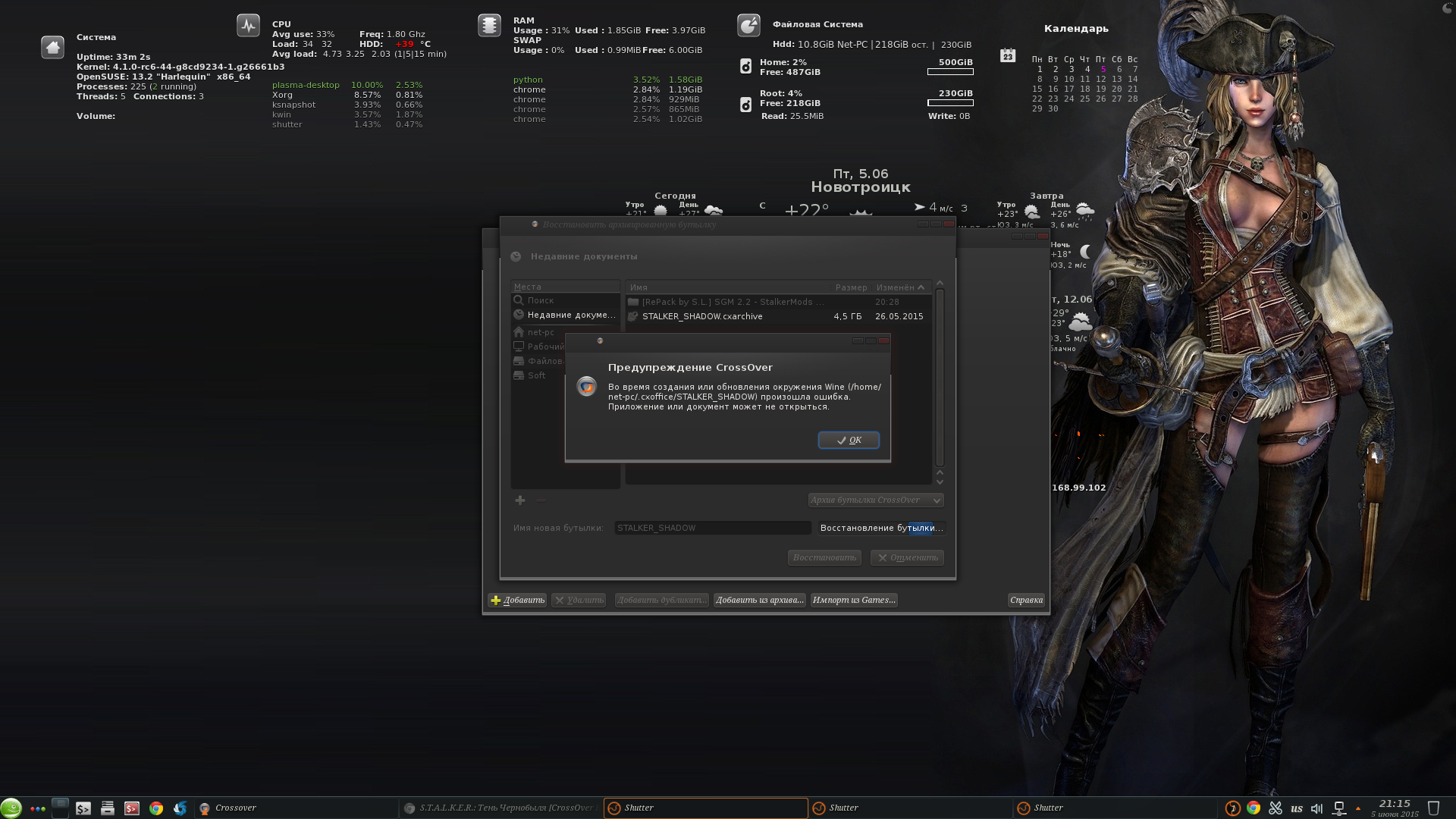Click the 500GiB Home usage bar

coord(950,72)
